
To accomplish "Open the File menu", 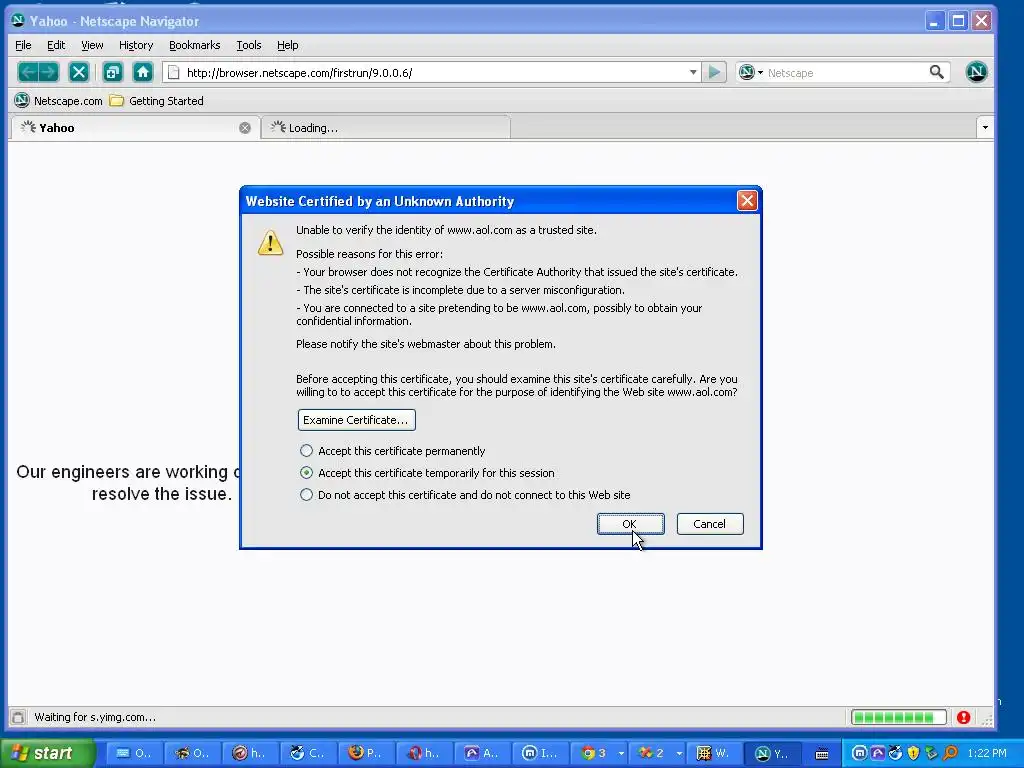I will [x=23, y=45].
